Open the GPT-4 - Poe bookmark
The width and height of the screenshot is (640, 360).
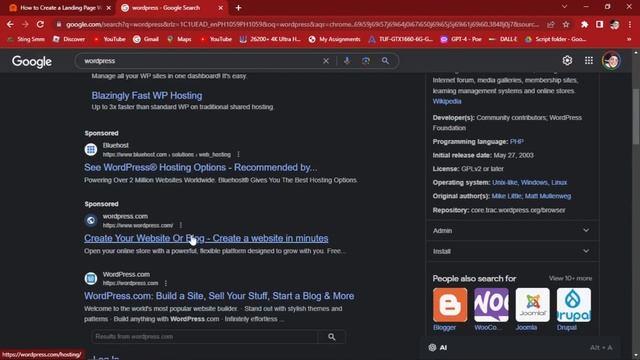tap(460, 39)
